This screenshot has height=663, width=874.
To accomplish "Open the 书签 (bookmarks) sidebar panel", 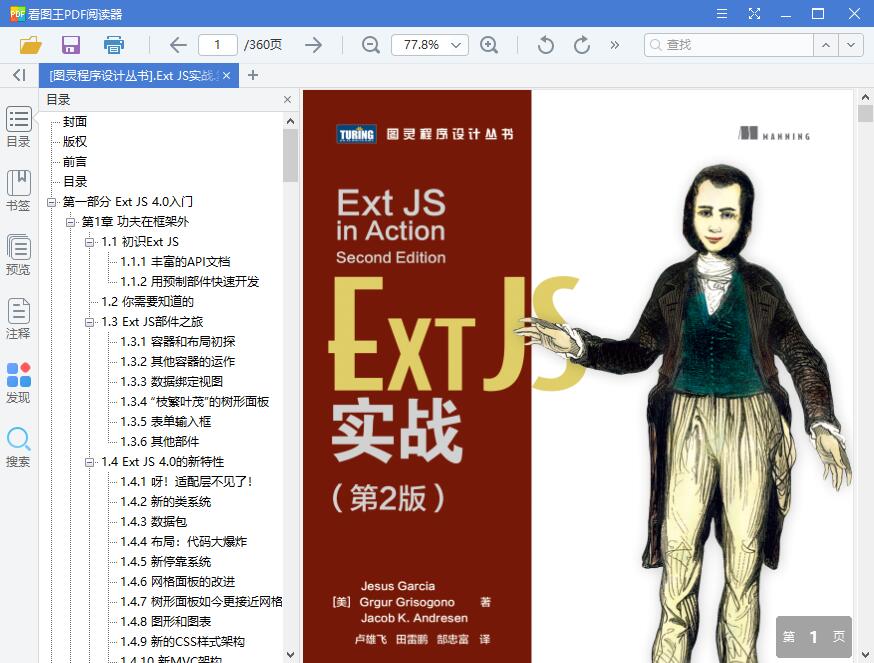I will point(18,191).
